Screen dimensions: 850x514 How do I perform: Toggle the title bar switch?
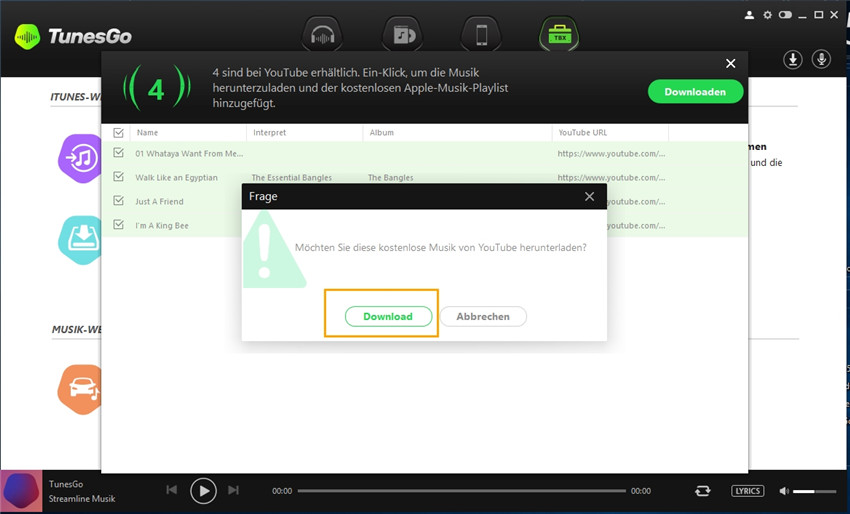785,15
